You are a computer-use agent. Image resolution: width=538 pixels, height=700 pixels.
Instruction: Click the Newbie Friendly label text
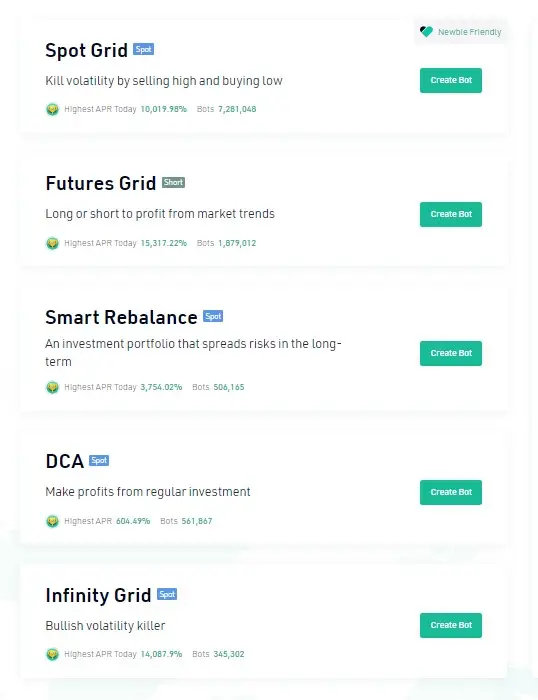point(470,32)
